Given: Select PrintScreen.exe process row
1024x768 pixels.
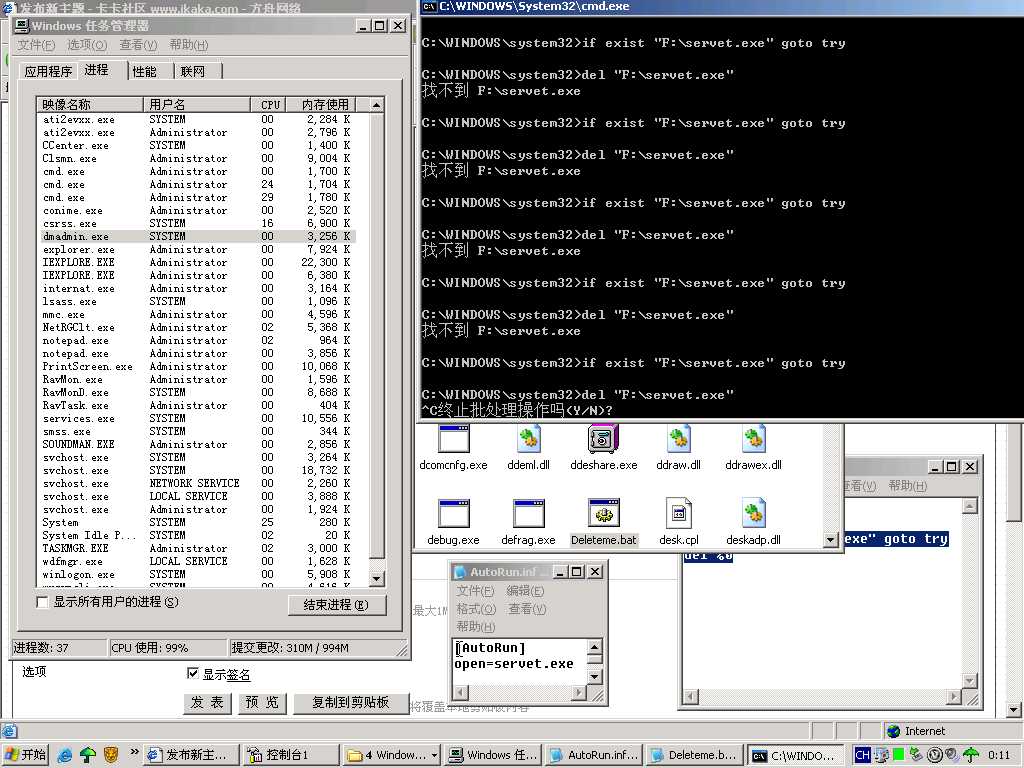Looking at the screenshot, I should click(x=197, y=366).
